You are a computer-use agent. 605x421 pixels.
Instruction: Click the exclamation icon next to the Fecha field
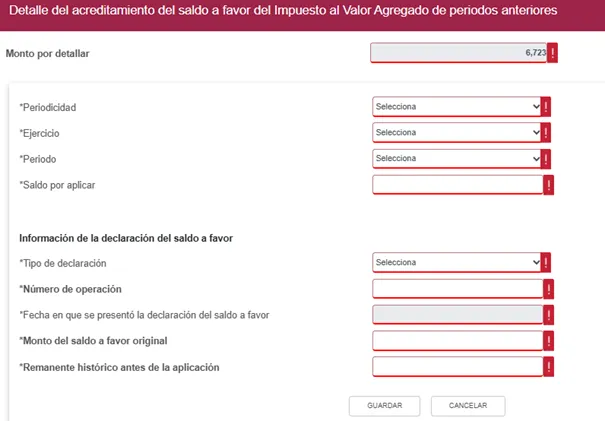[549, 315]
